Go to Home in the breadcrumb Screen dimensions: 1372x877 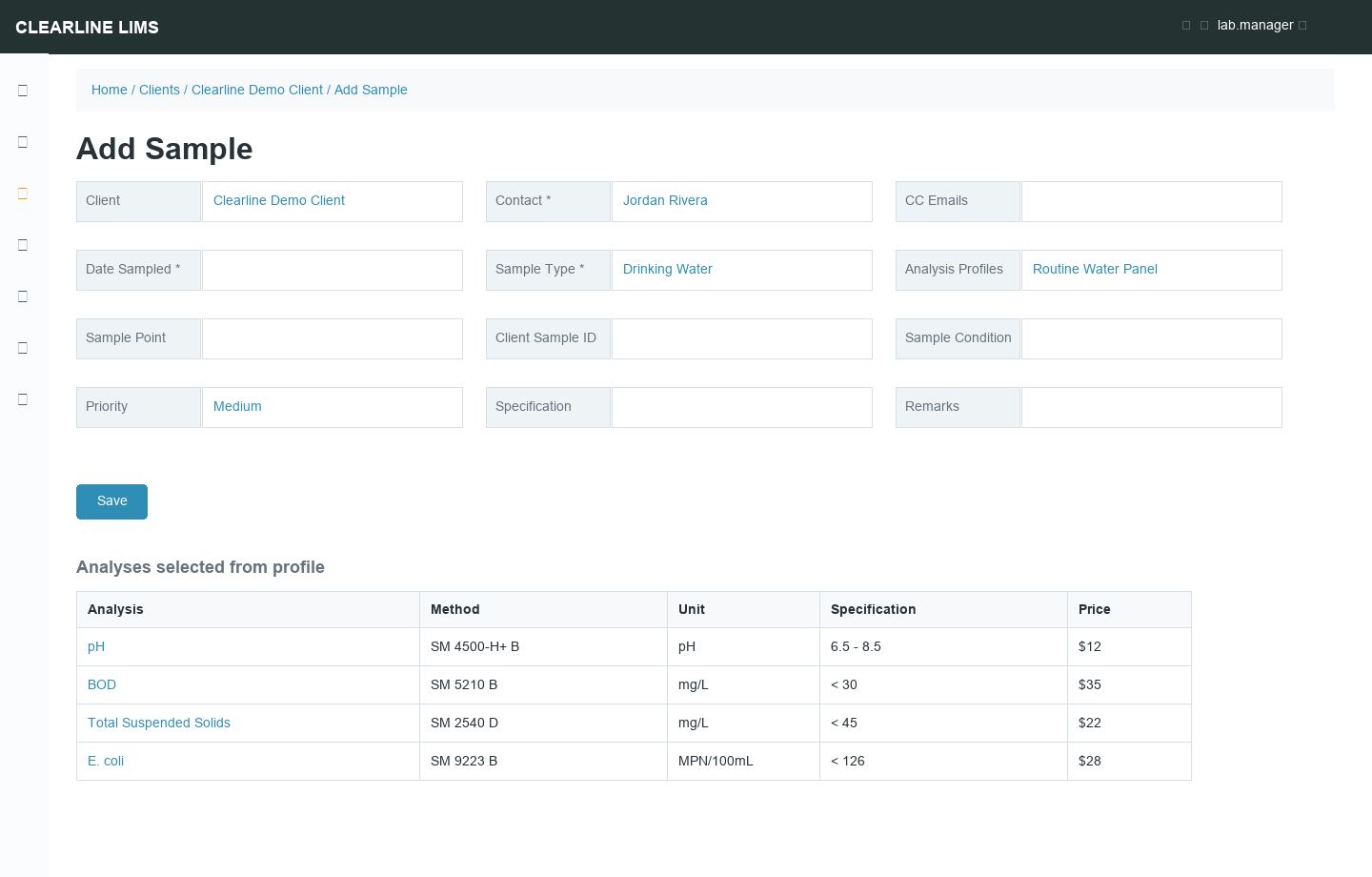click(110, 90)
